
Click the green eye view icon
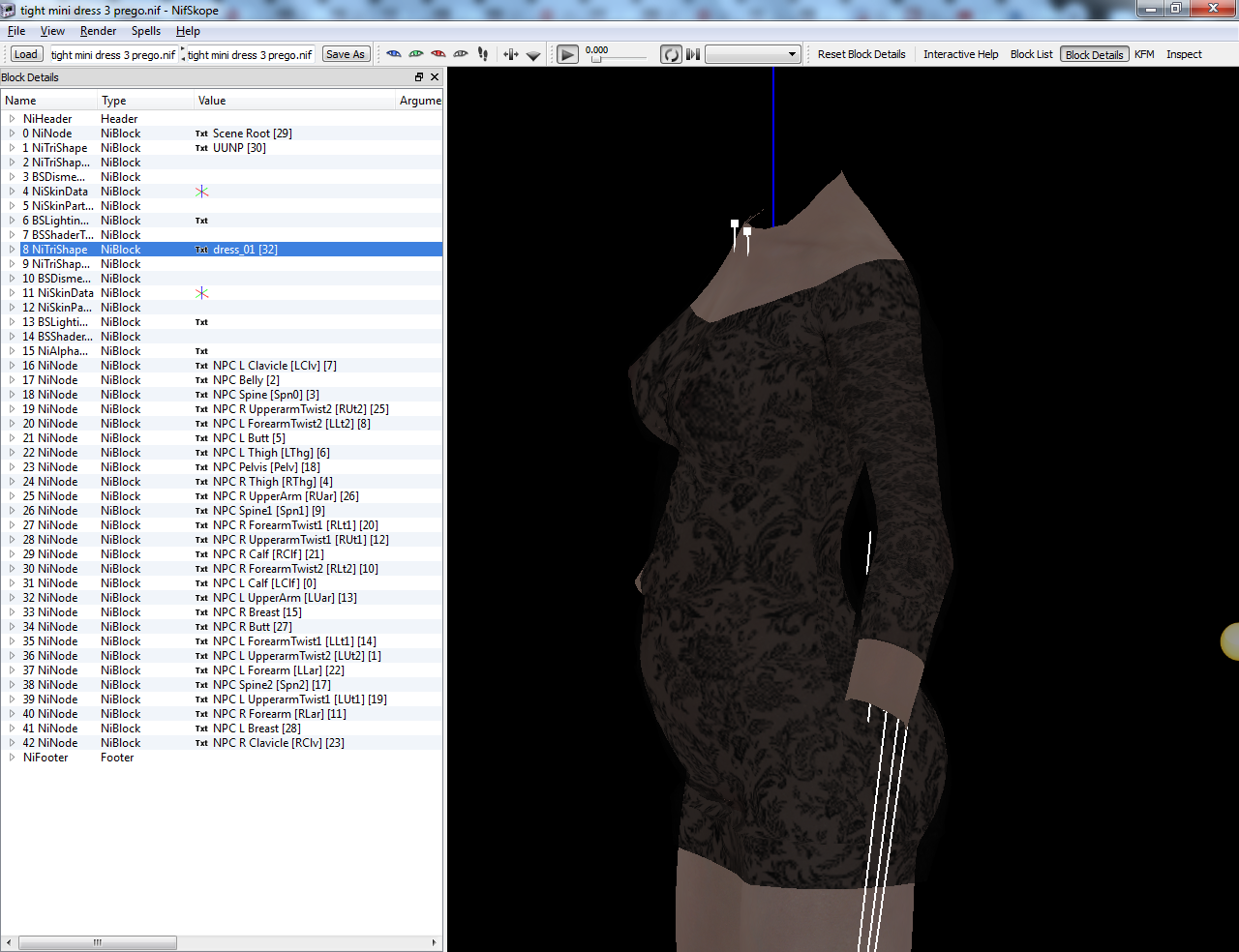[x=416, y=54]
